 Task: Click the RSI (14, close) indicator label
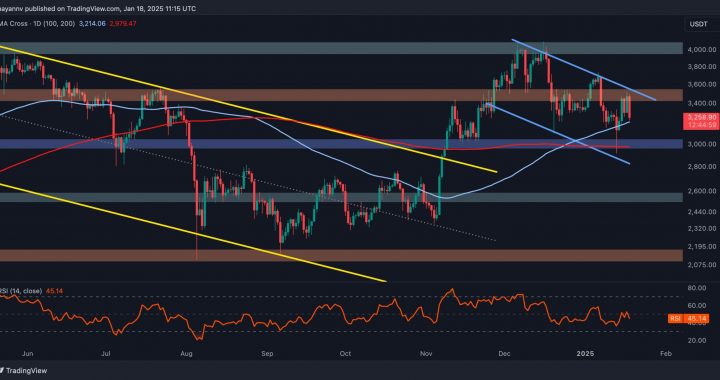(x=21, y=291)
